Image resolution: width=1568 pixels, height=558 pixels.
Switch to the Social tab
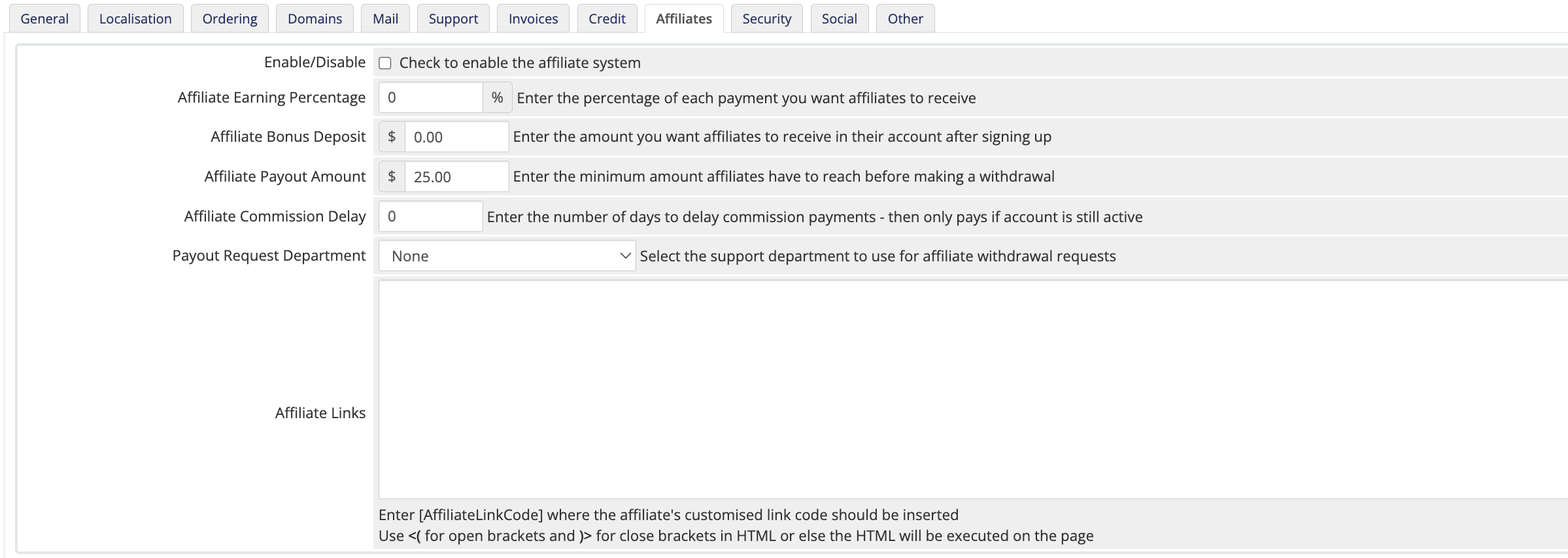[839, 18]
